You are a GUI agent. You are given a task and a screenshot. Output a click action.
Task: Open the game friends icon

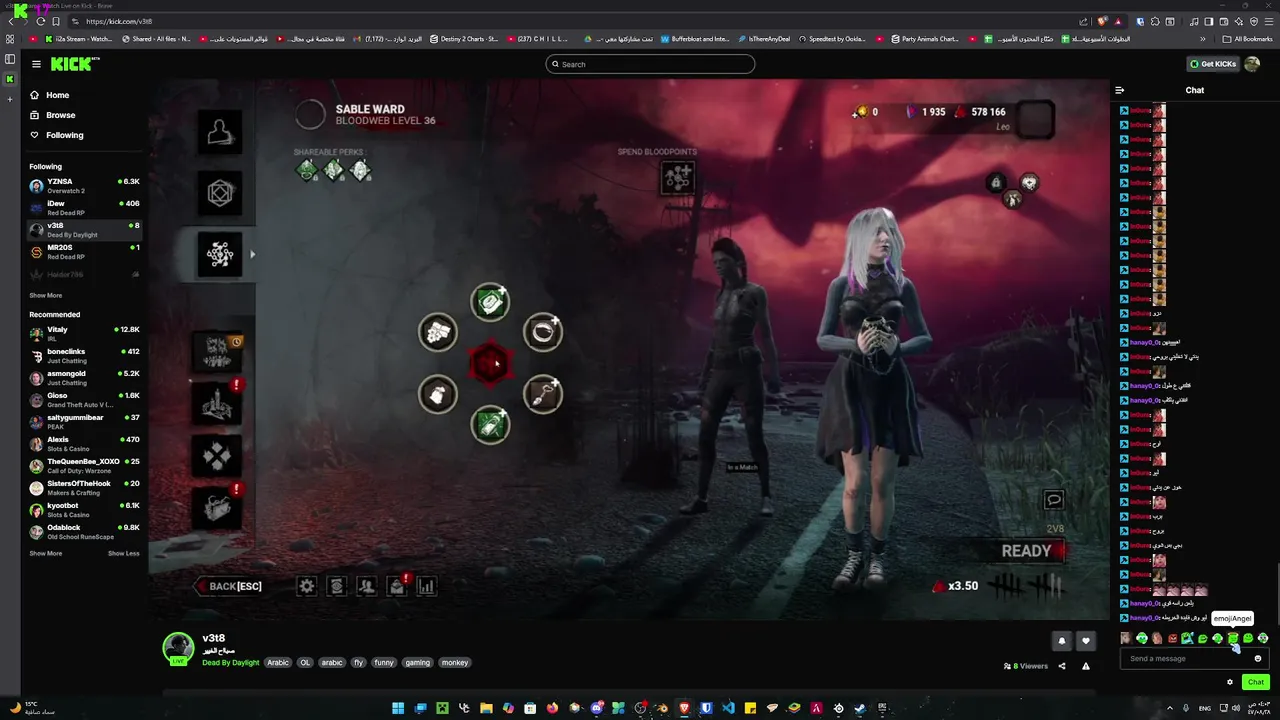point(367,586)
